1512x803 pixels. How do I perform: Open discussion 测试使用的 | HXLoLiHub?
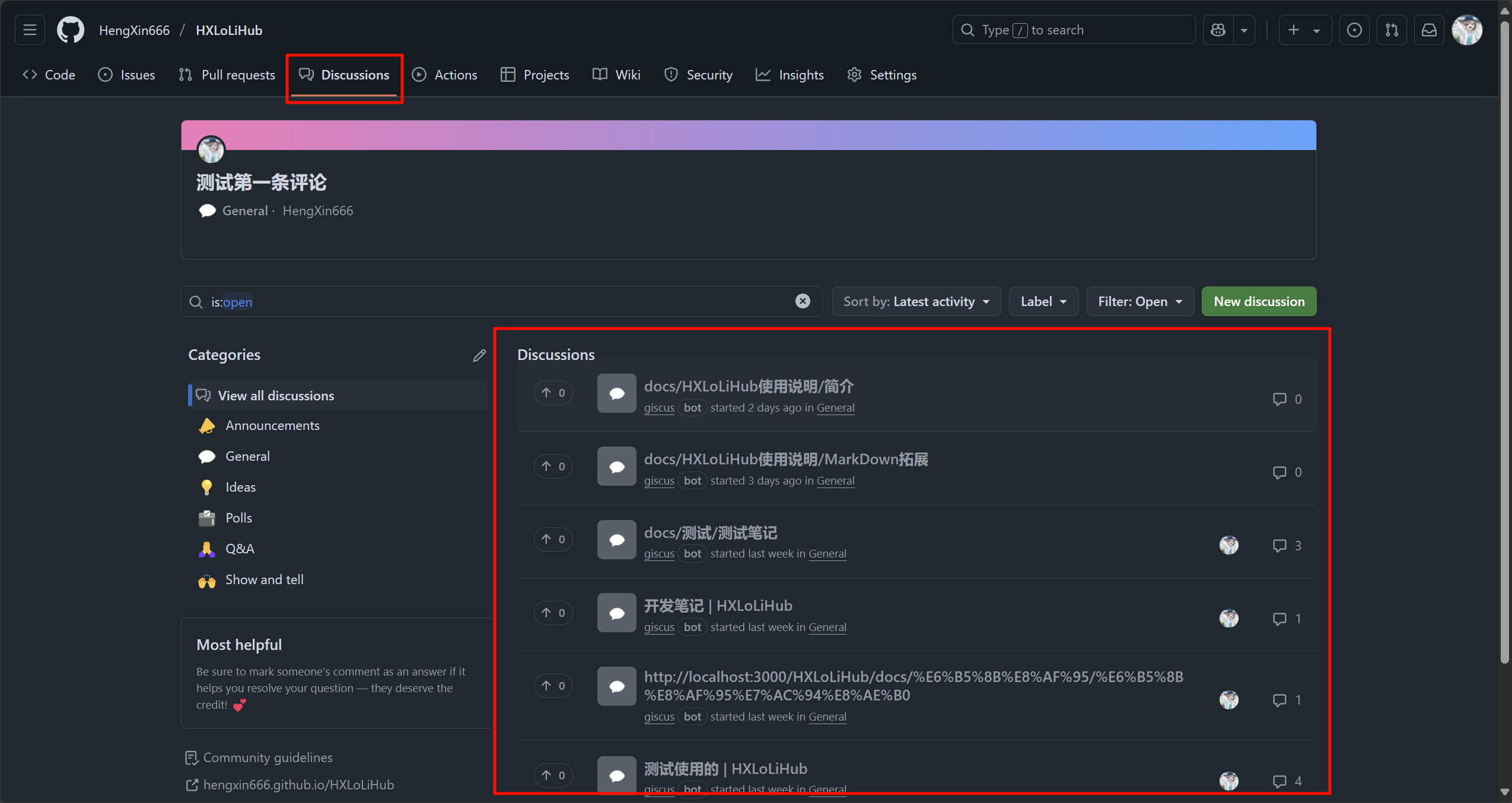pos(725,769)
